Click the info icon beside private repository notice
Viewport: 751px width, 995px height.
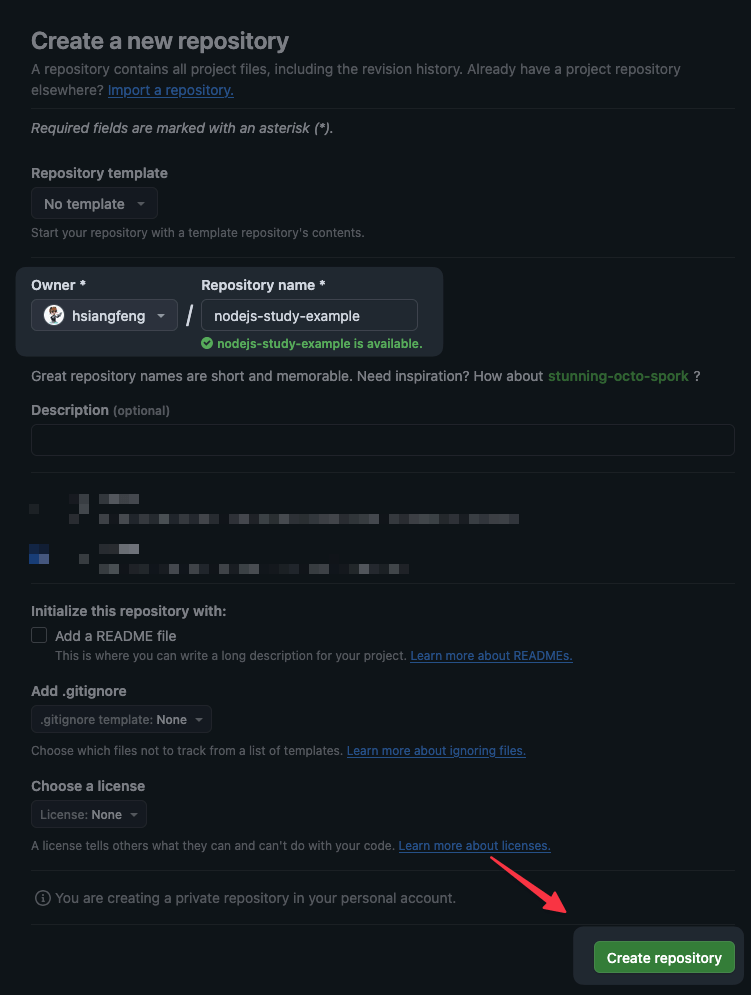click(x=42, y=898)
